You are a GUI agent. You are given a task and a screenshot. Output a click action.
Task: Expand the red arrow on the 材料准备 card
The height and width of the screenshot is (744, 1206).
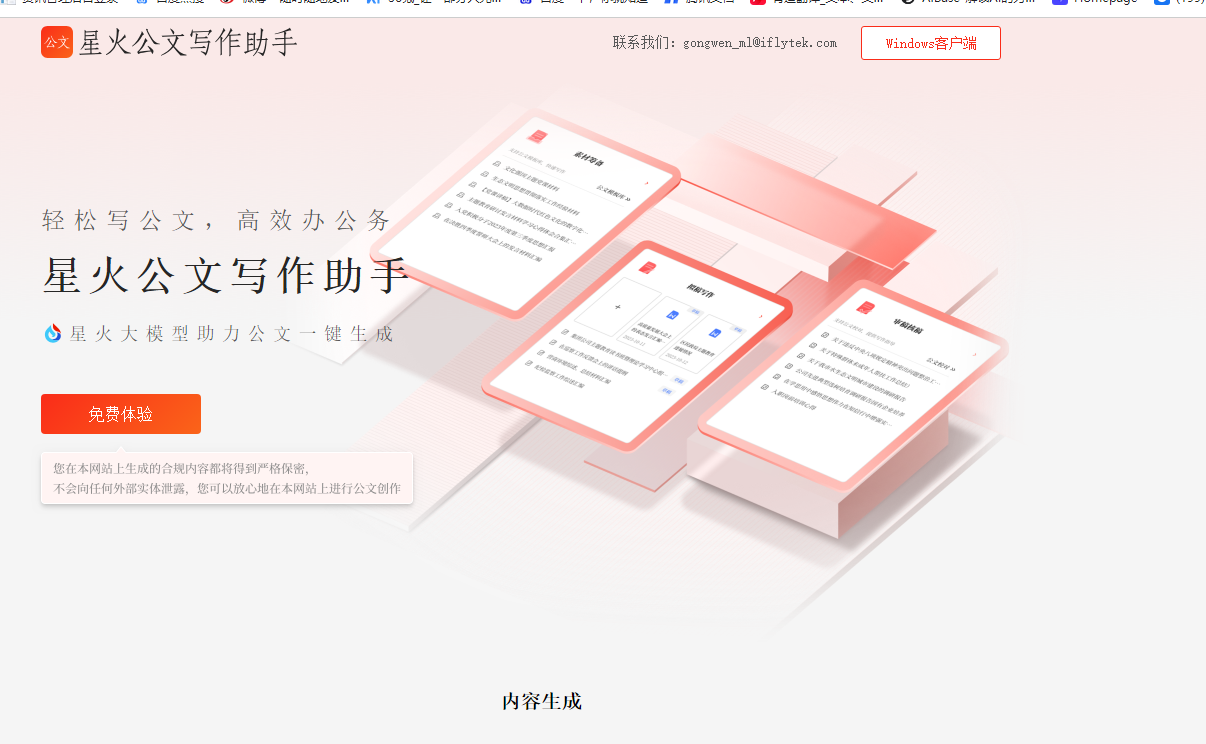pos(647,183)
